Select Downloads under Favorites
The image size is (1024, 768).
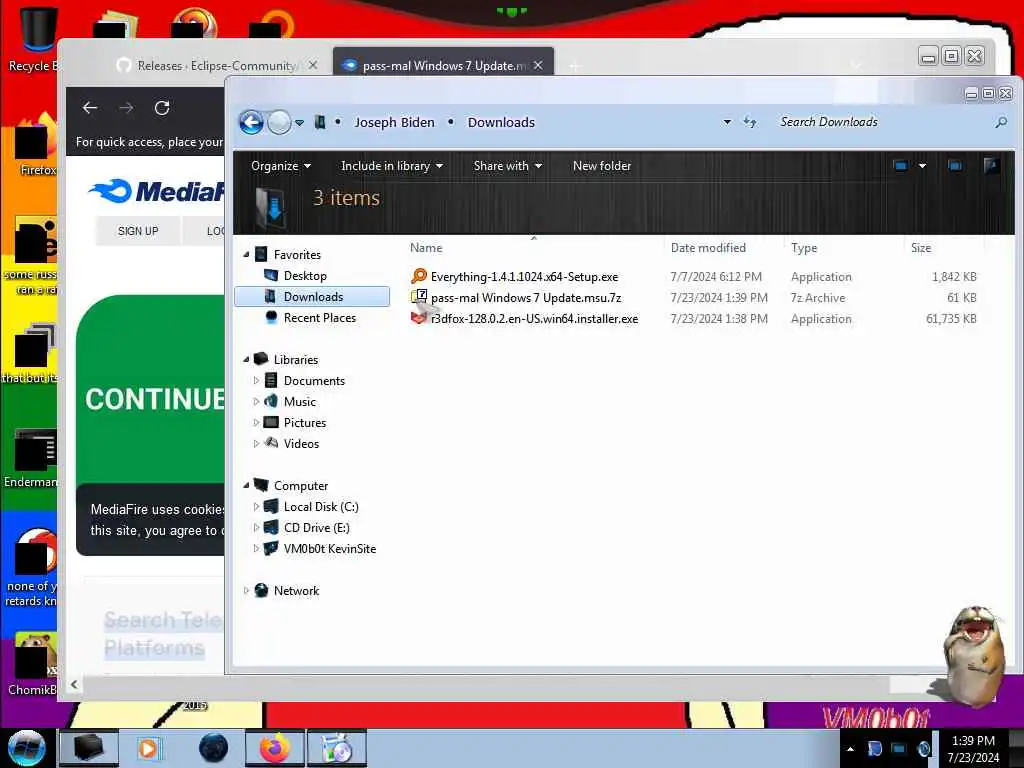(x=312, y=296)
